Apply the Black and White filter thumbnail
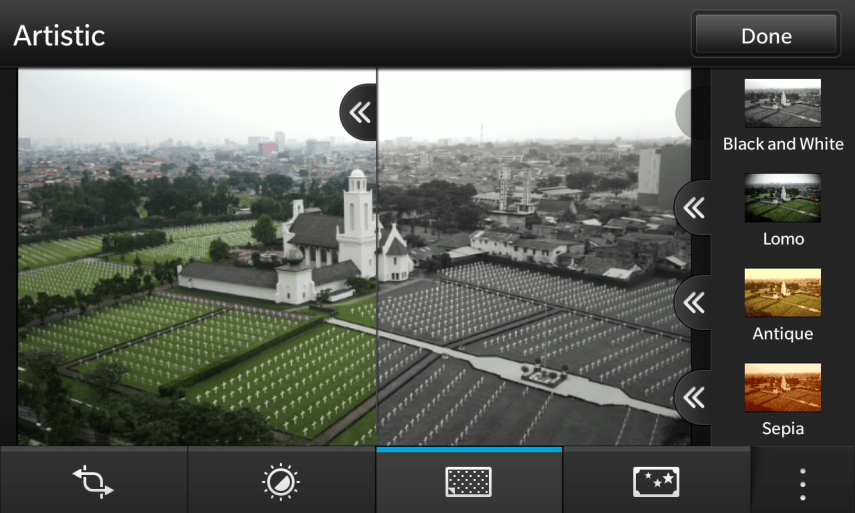 782,103
